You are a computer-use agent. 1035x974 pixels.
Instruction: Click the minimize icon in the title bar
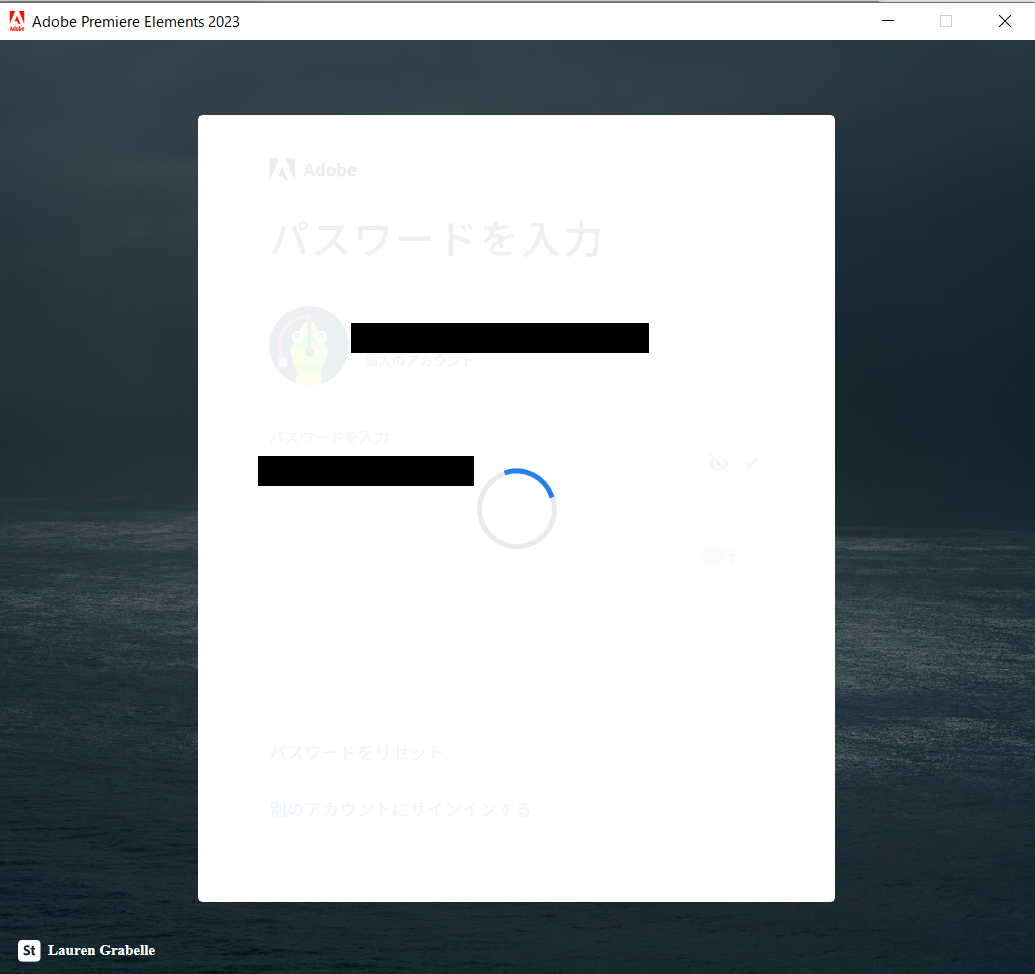coord(887,20)
